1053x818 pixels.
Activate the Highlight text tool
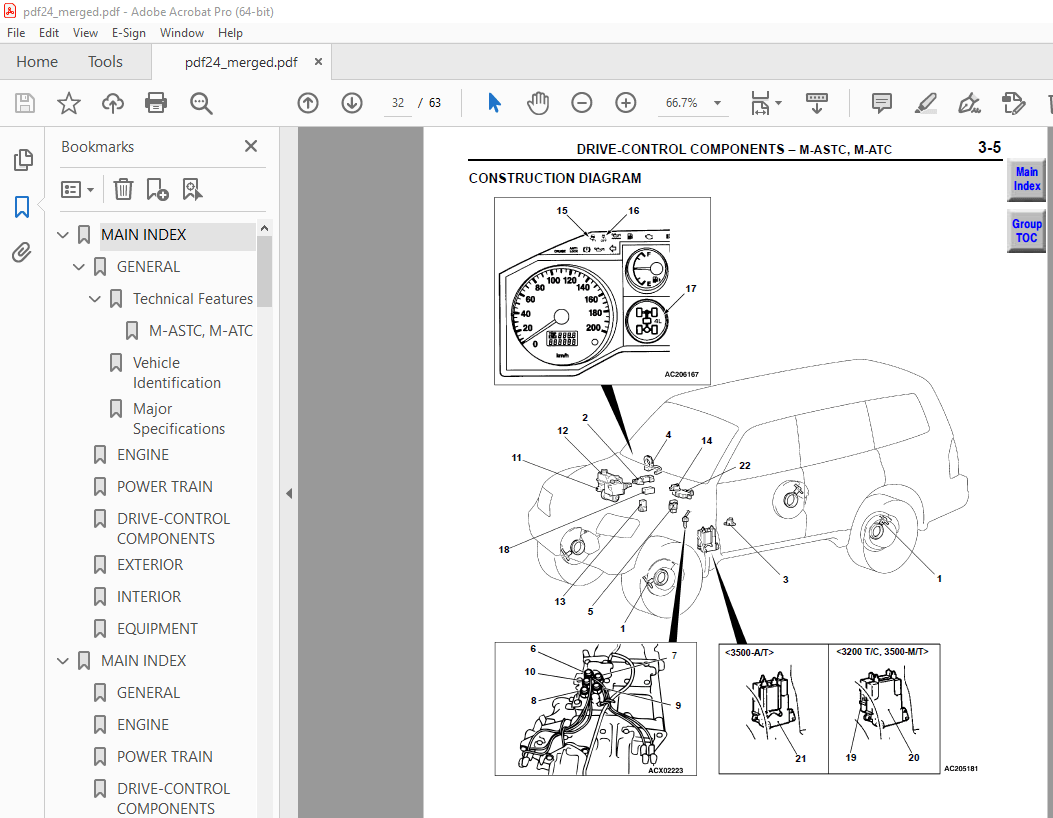[x=925, y=103]
